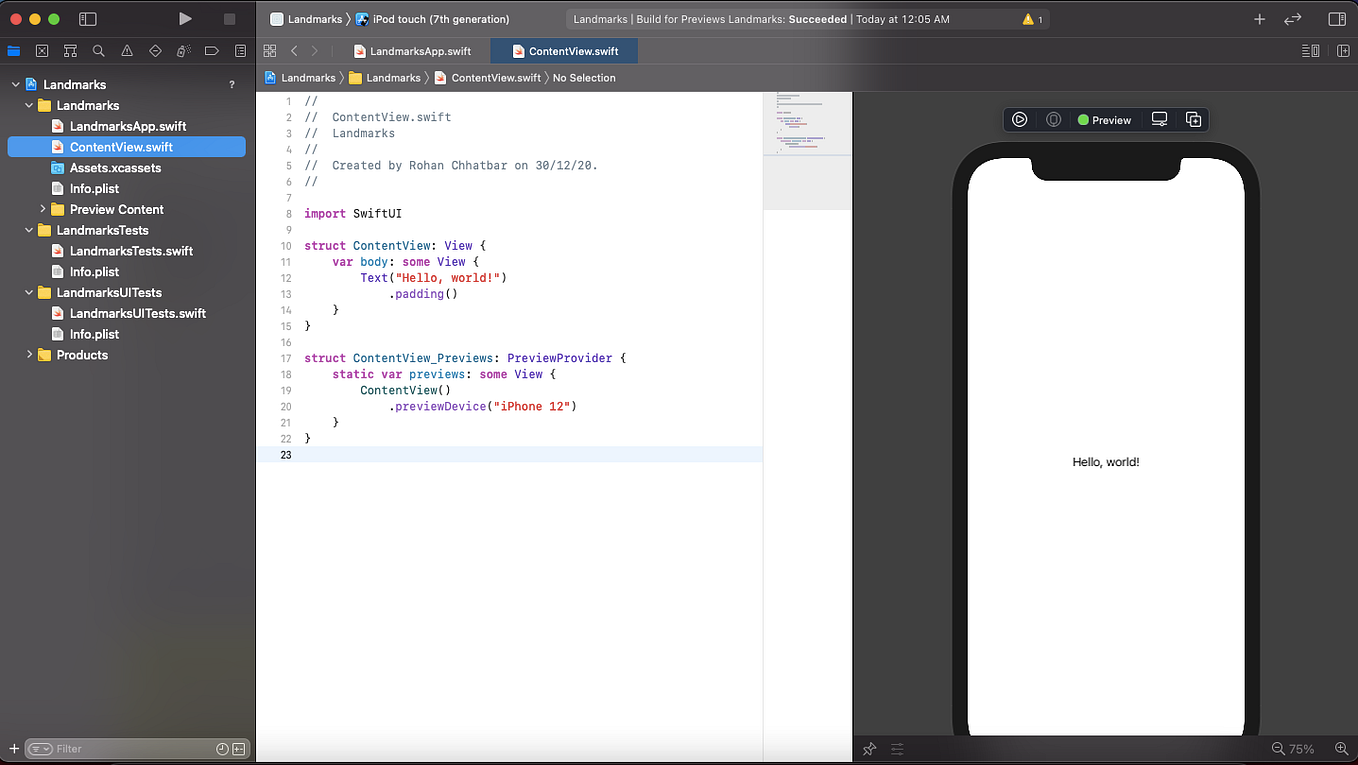Run the Landmarks app
The image size is (1358, 765).
[184, 18]
